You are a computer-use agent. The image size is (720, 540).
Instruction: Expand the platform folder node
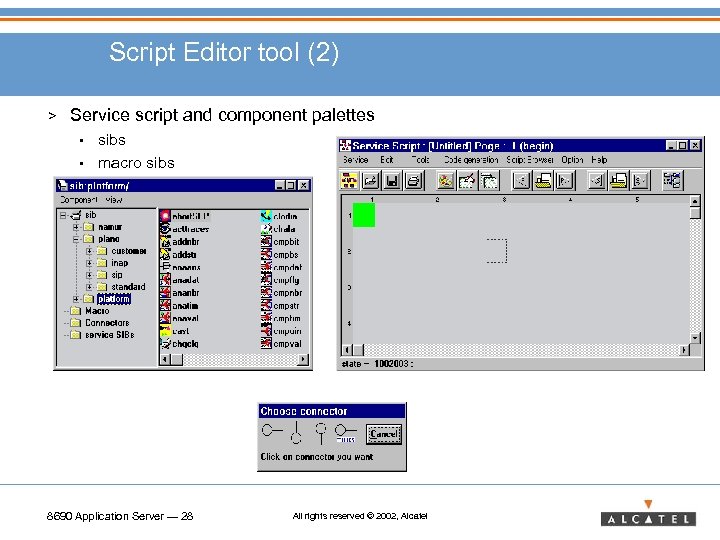[x=76, y=299]
